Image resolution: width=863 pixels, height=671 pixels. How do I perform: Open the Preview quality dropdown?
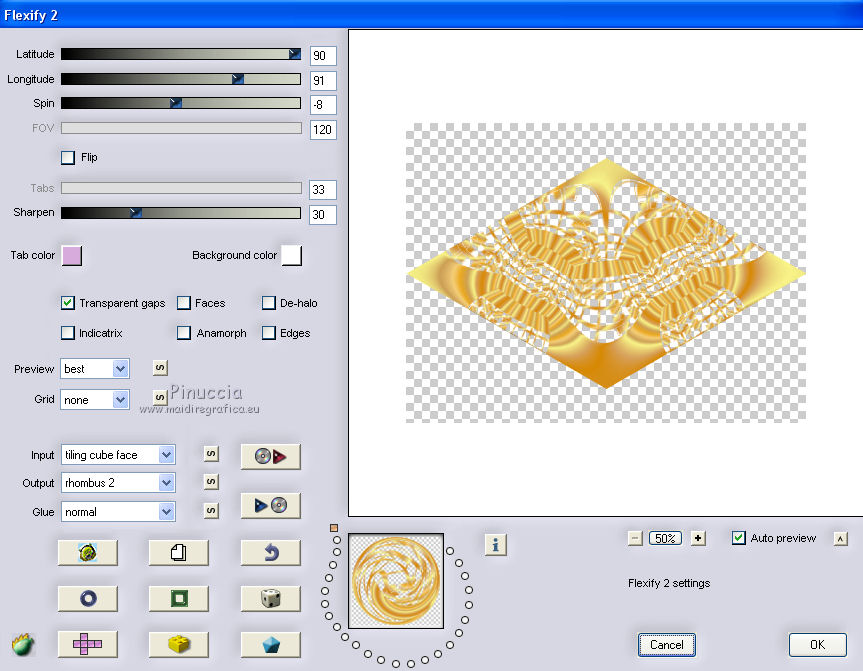click(x=95, y=369)
